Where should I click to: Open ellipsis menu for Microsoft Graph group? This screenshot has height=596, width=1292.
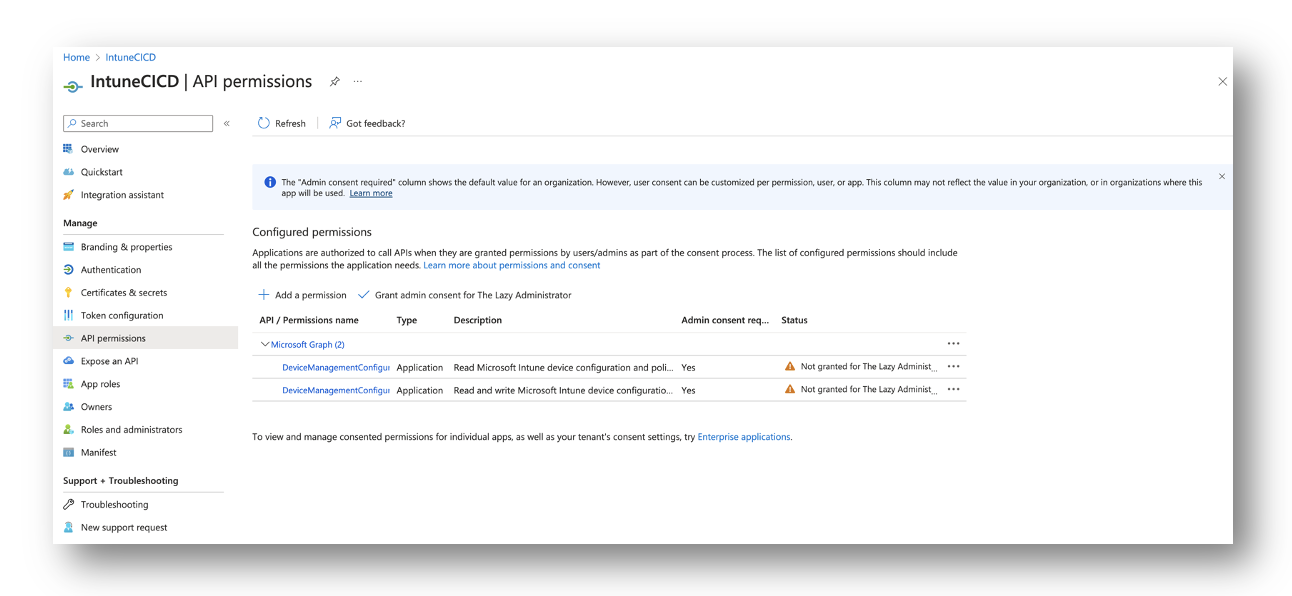[x=953, y=344]
